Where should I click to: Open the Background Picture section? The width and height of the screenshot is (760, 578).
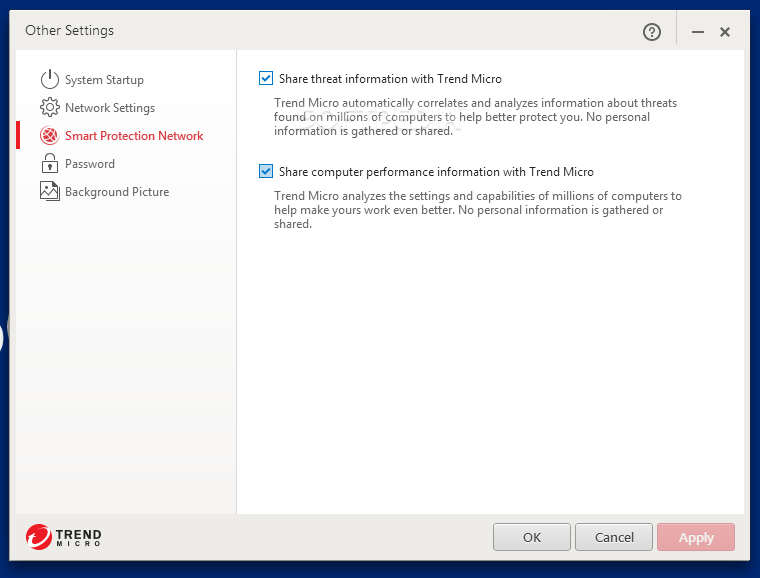pyautogui.click(x=117, y=192)
